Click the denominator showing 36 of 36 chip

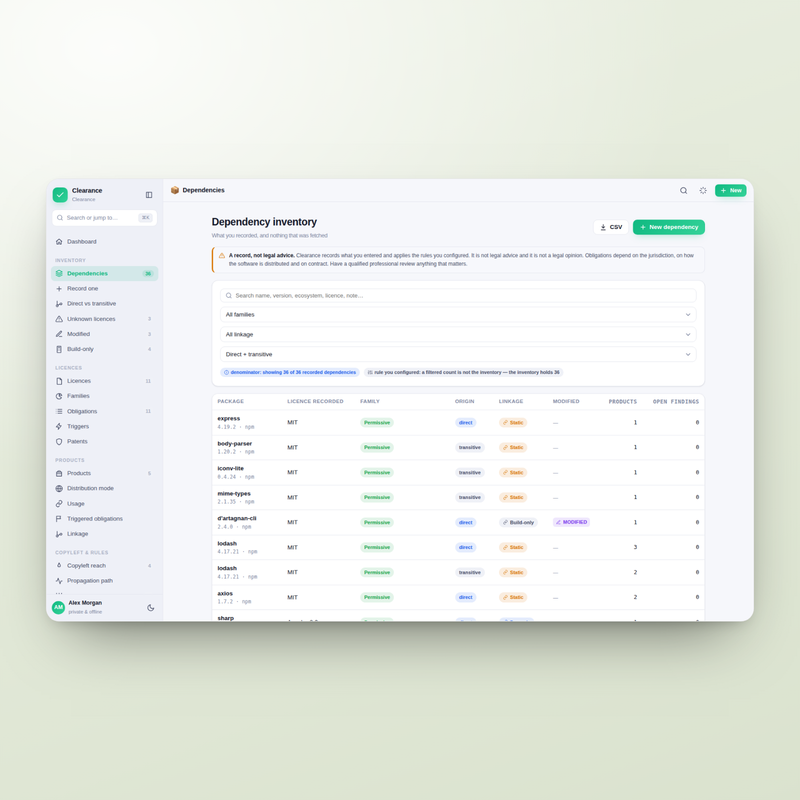pyautogui.click(x=290, y=372)
